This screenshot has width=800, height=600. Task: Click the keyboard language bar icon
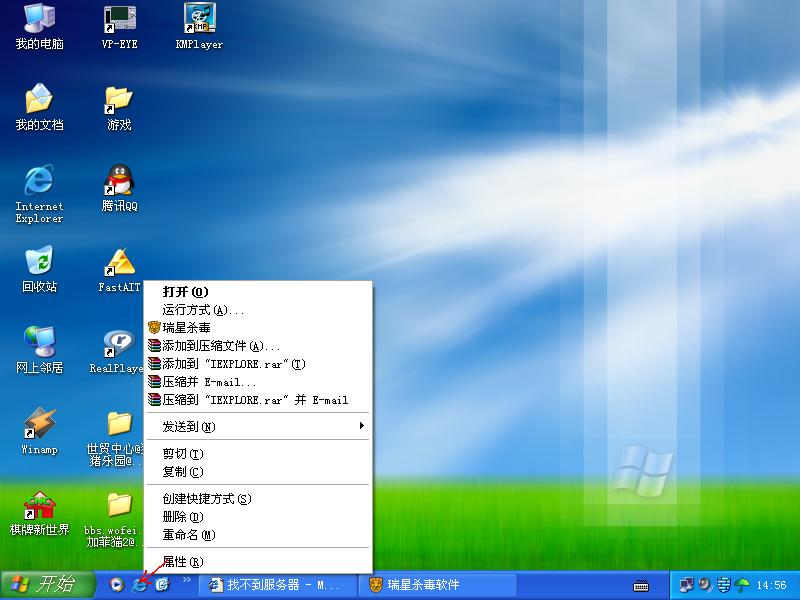(641, 585)
